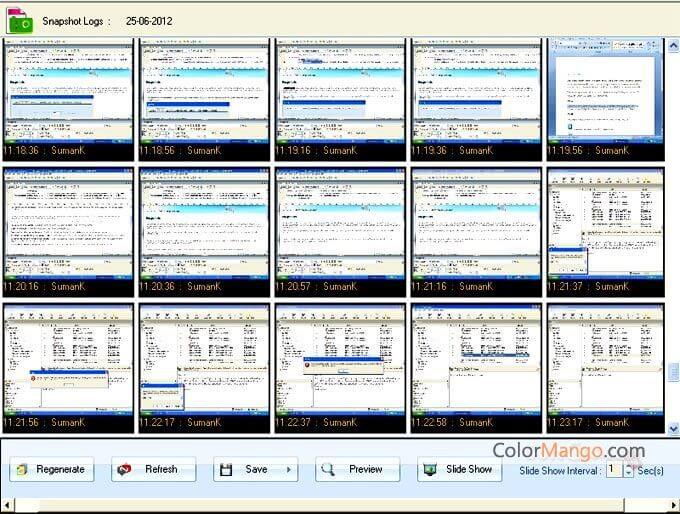Click the Regenerate button
680x514 pixels.
tap(49, 469)
